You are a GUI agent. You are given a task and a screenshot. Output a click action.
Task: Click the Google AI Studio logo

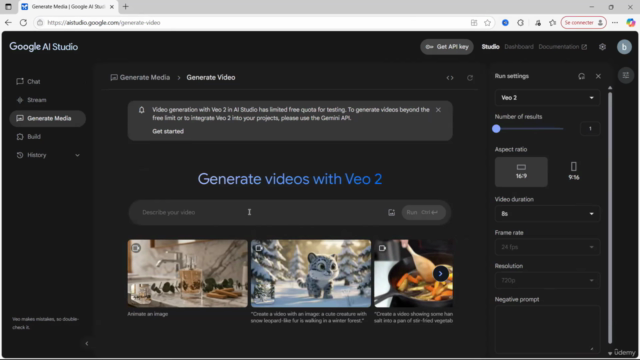[x=44, y=47]
